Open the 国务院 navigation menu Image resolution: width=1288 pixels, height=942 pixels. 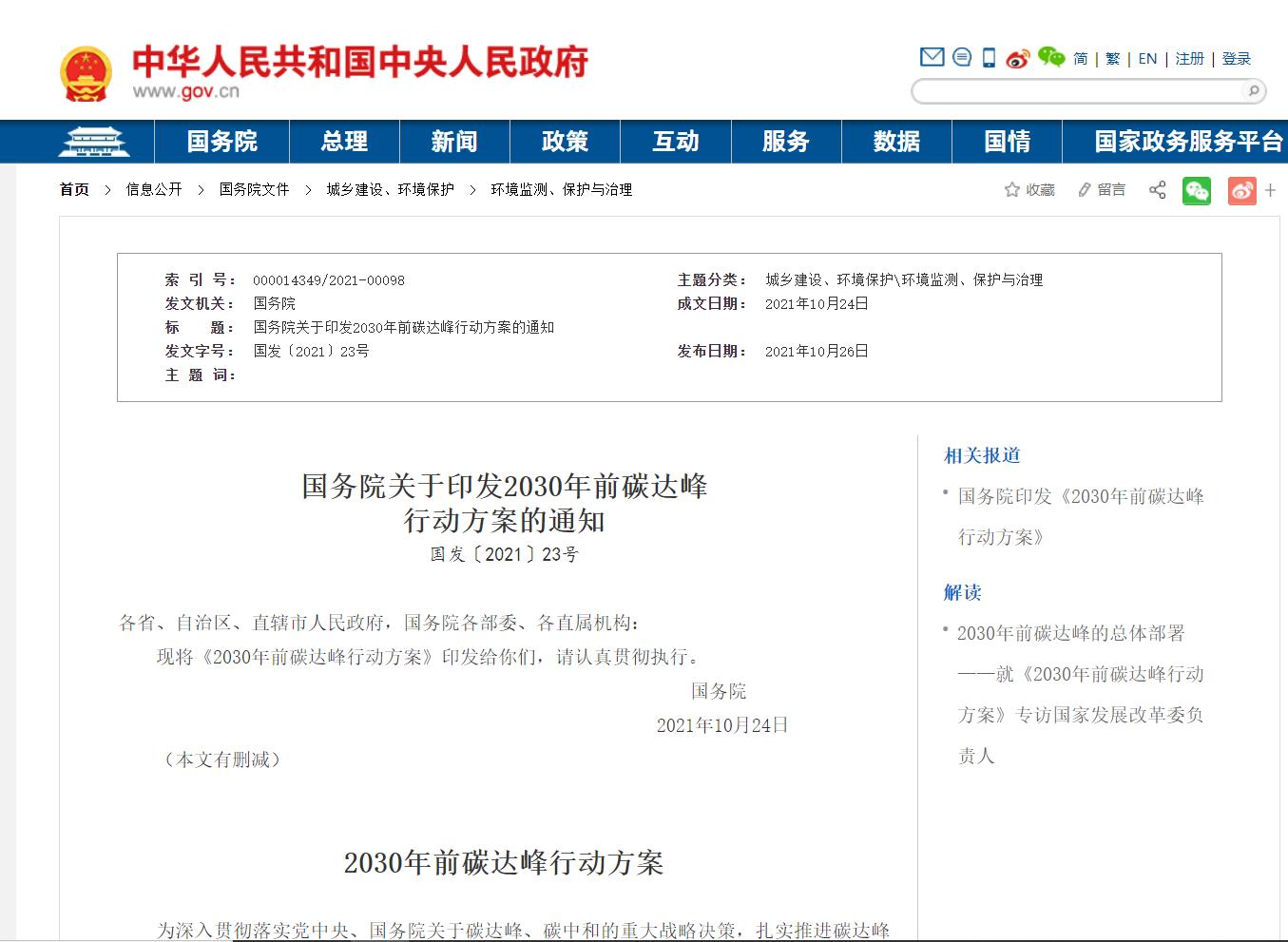pyautogui.click(x=221, y=142)
